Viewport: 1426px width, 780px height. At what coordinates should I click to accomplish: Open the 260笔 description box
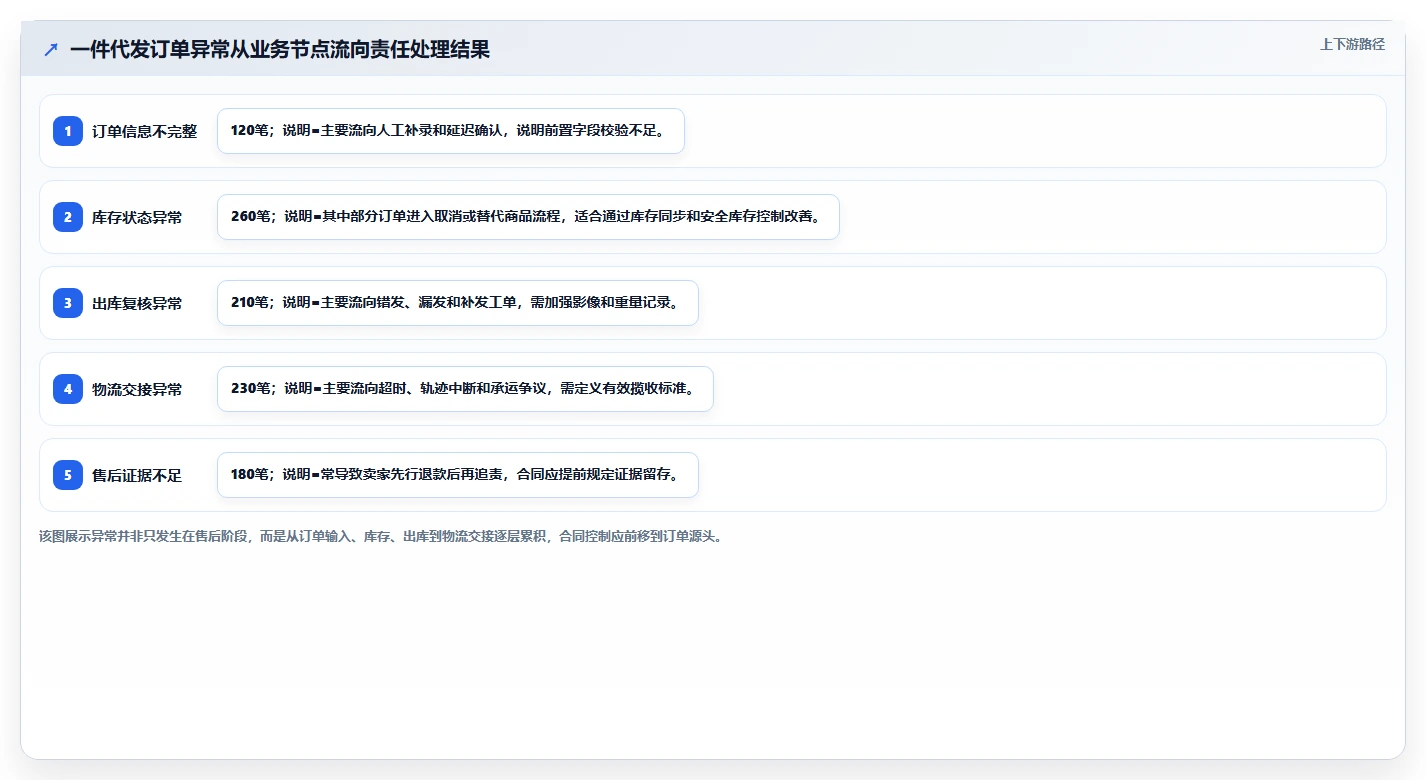[x=528, y=217]
